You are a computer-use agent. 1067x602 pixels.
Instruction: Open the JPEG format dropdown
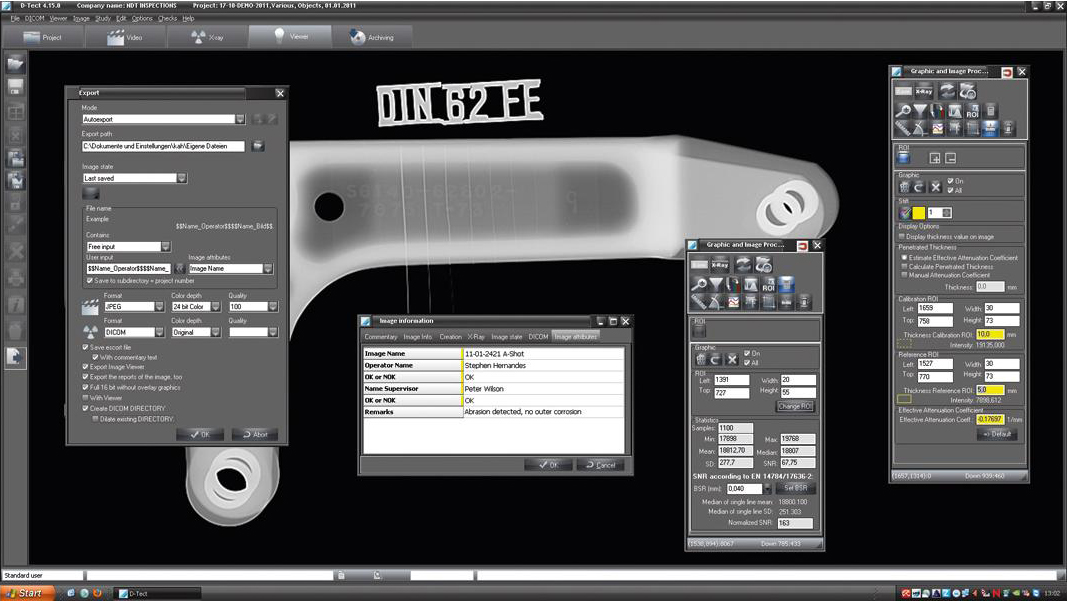coord(159,307)
